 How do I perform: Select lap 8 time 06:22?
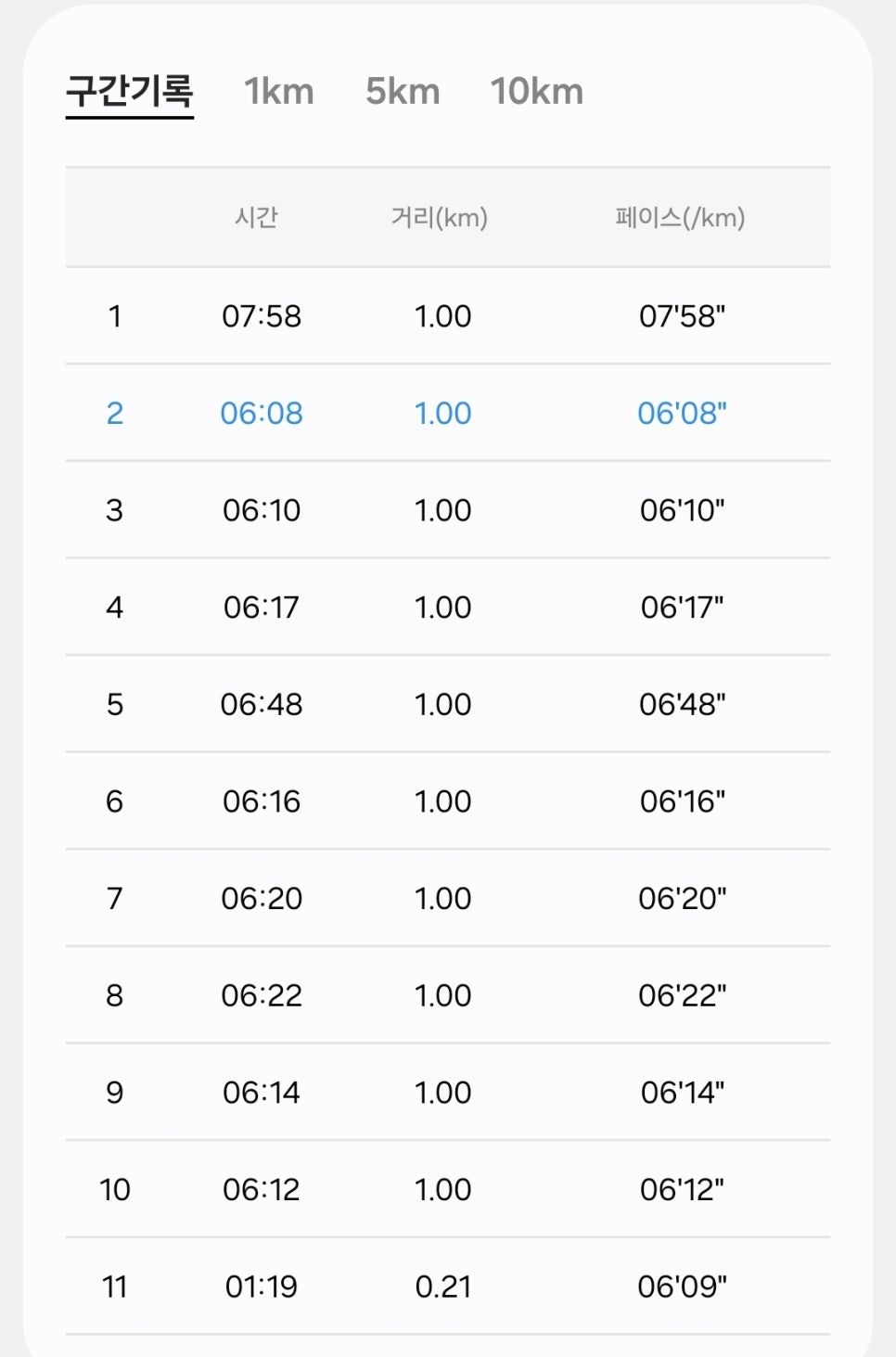coord(262,995)
